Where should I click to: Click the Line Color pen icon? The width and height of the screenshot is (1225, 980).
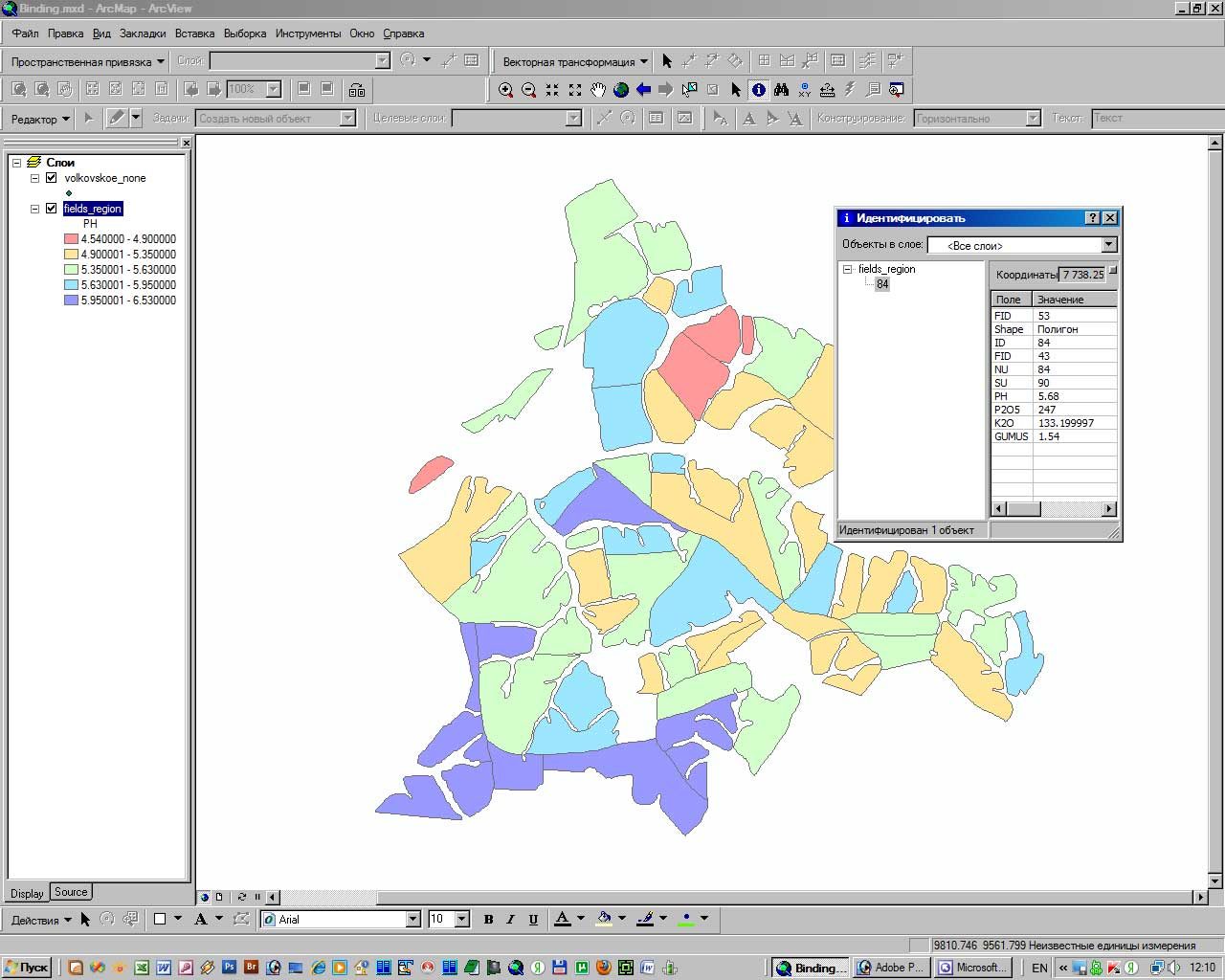click(646, 920)
